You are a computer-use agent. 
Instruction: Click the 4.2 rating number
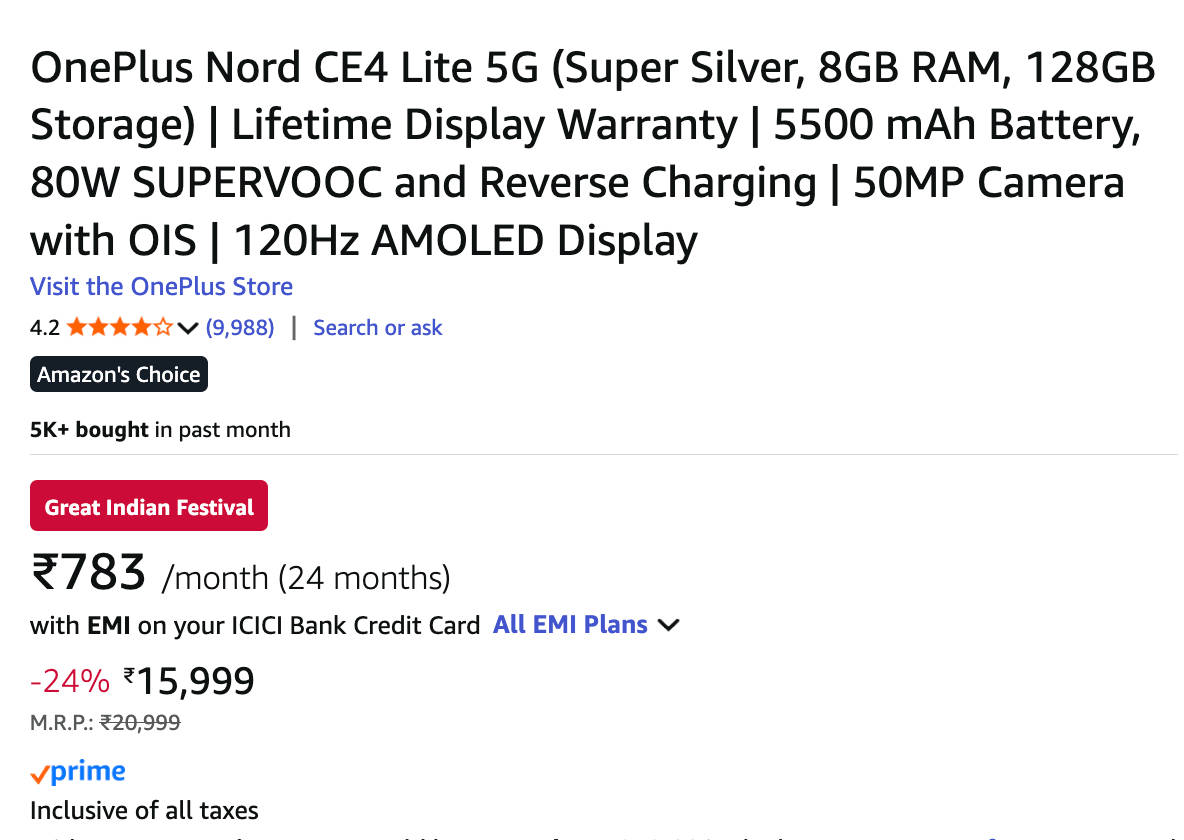point(45,328)
